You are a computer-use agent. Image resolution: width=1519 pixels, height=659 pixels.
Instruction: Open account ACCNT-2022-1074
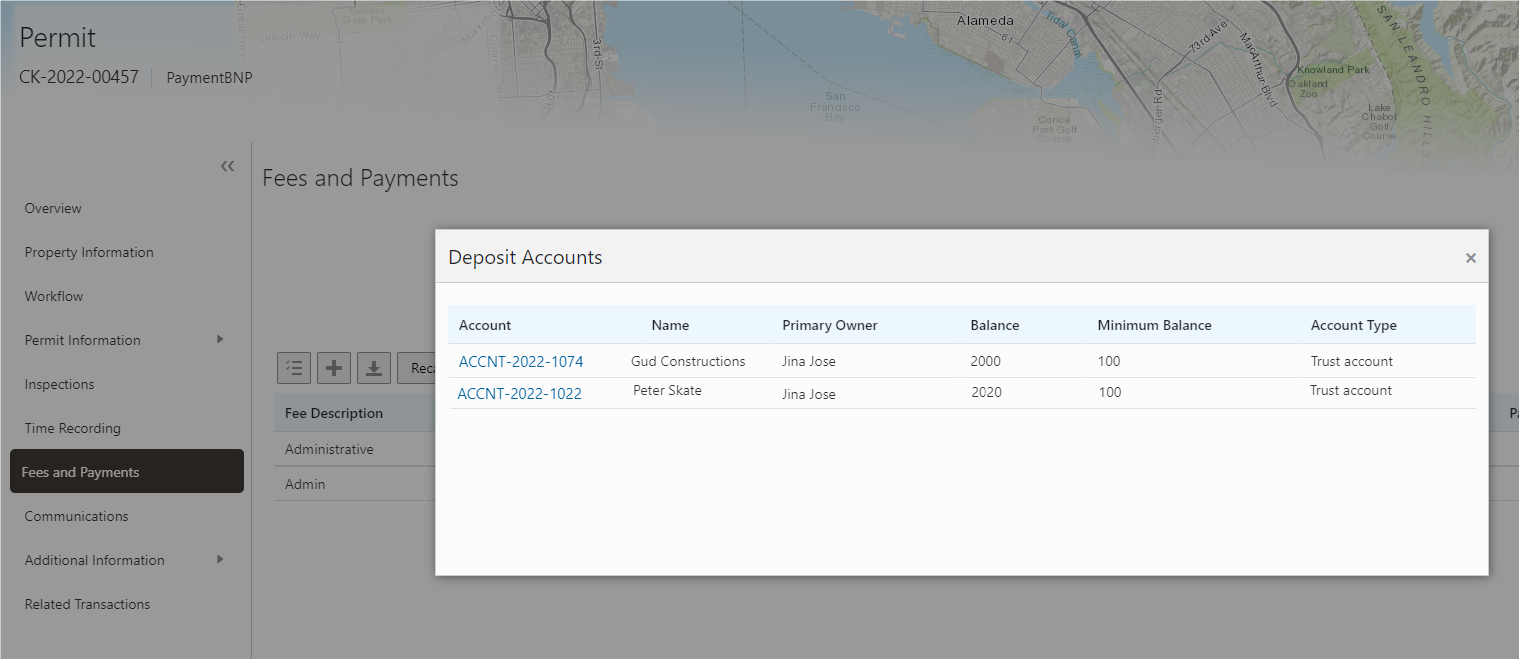pyautogui.click(x=520, y=361)
